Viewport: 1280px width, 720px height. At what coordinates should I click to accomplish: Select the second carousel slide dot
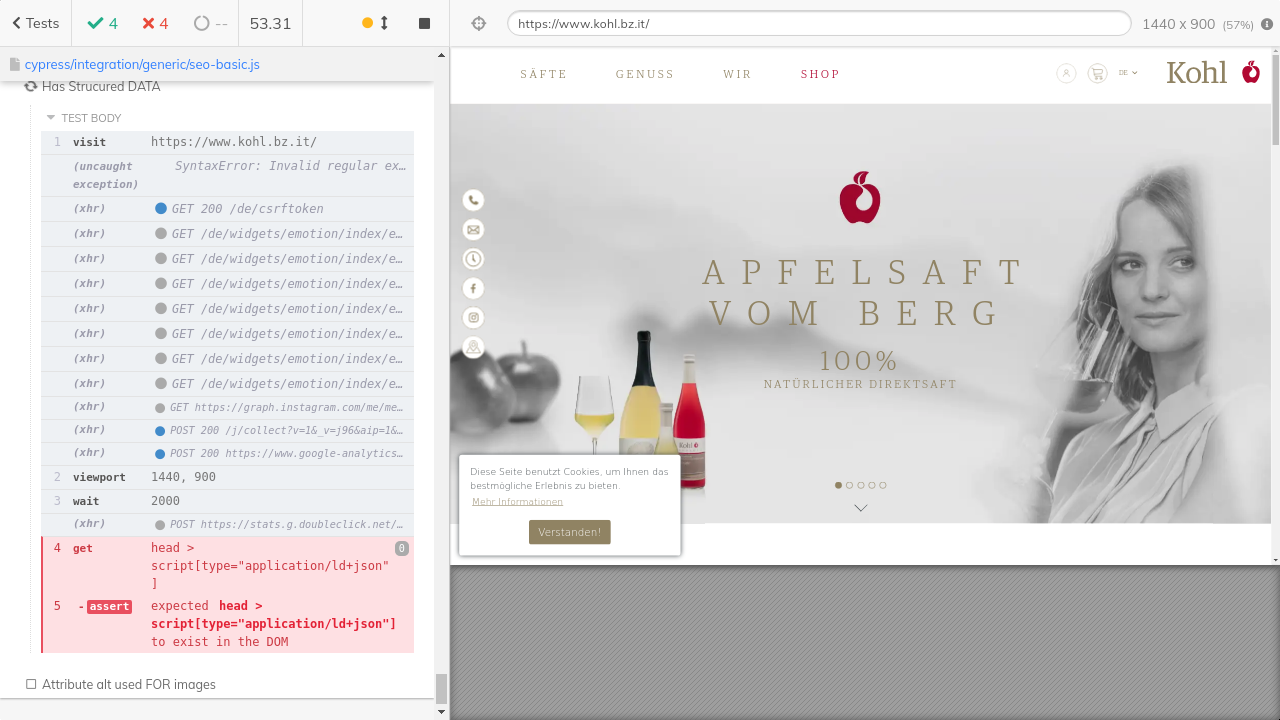click(849, 485)
